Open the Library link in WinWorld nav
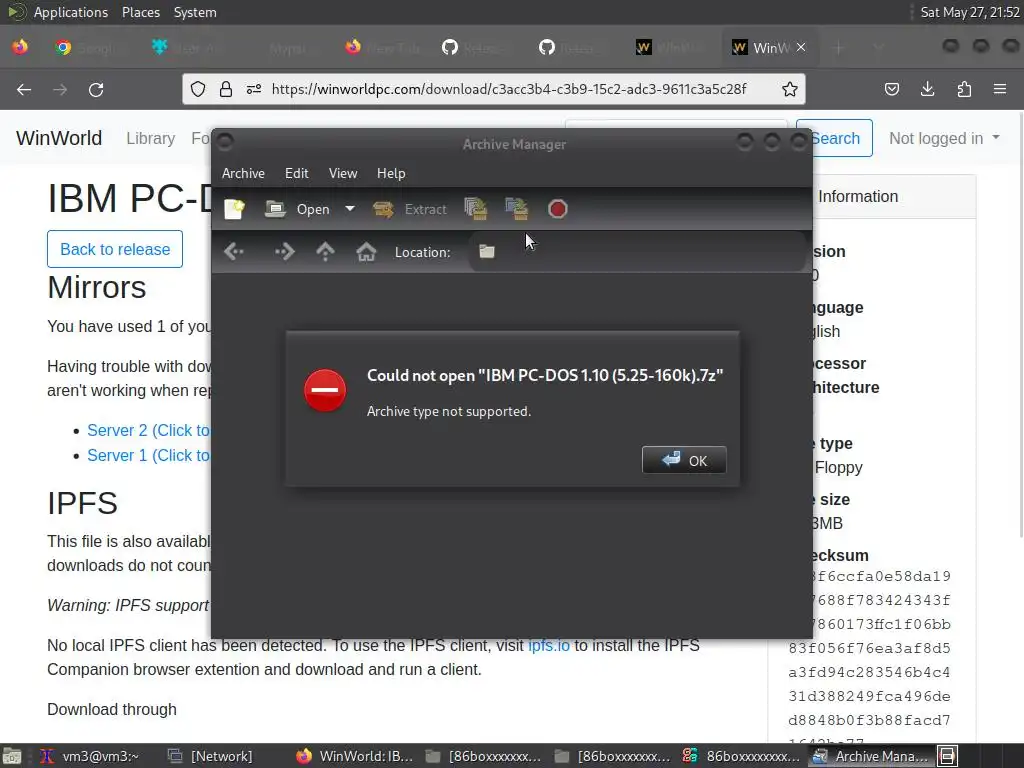The image size is (1024, 768). coord(150,138)
